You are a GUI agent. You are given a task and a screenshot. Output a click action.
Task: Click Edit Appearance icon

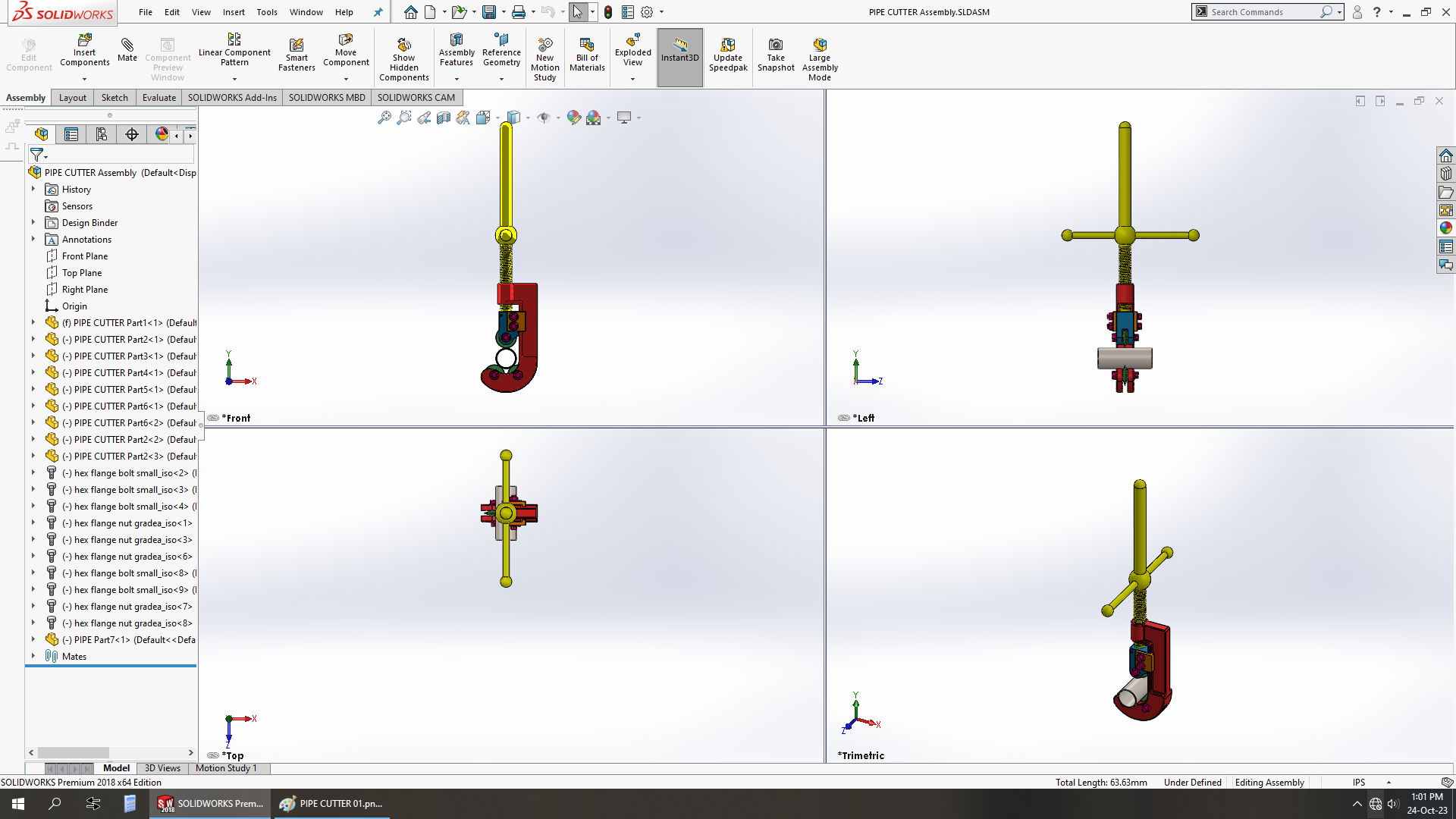pyautogui.click(x=574, y=118)
